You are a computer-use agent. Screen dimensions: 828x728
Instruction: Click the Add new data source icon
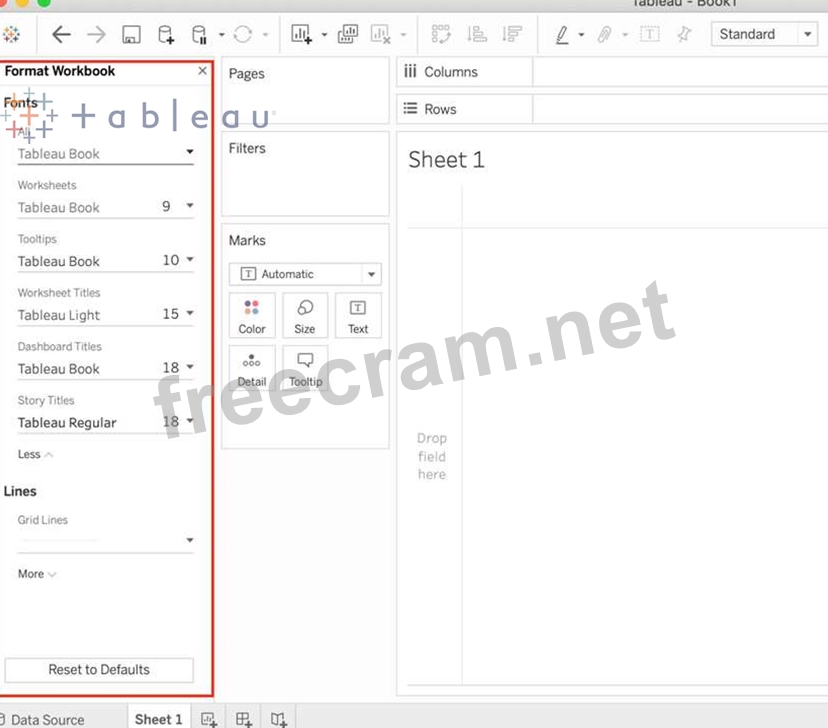click(x=166, y=35)
